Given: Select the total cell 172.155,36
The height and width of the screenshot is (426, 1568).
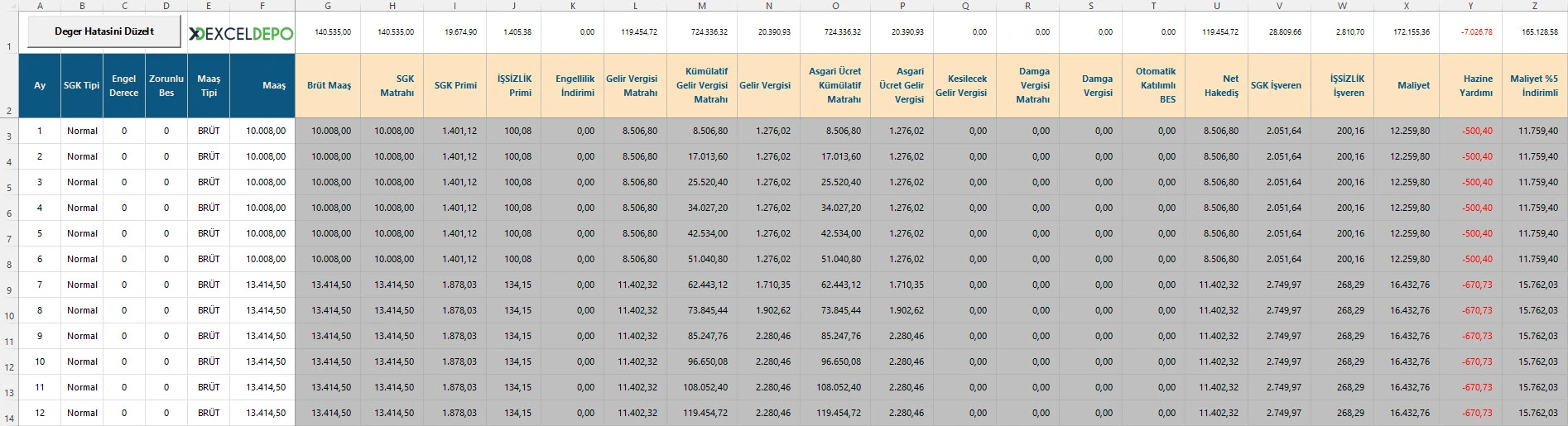Looking at the screenshot, I should click(1407, 32).
